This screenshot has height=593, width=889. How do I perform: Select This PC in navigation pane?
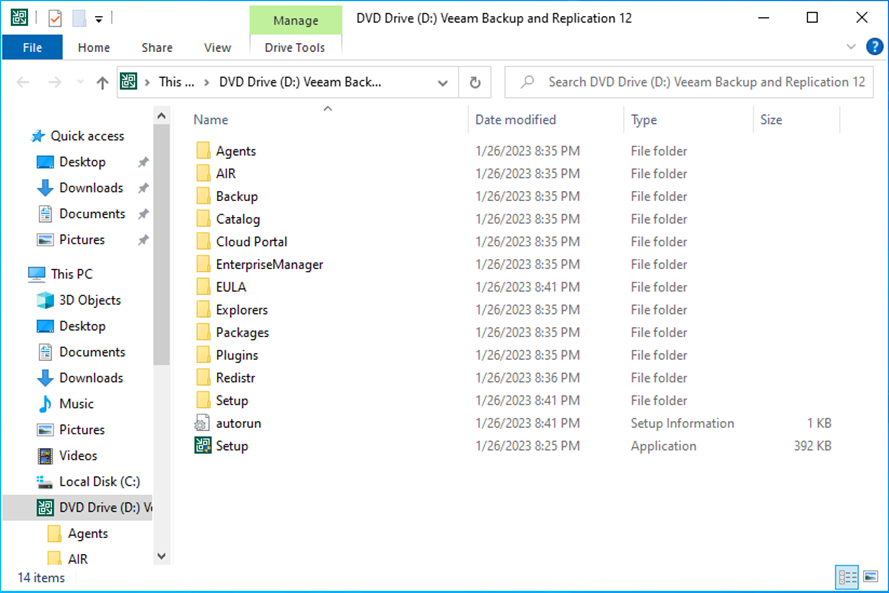coord(71,274)
